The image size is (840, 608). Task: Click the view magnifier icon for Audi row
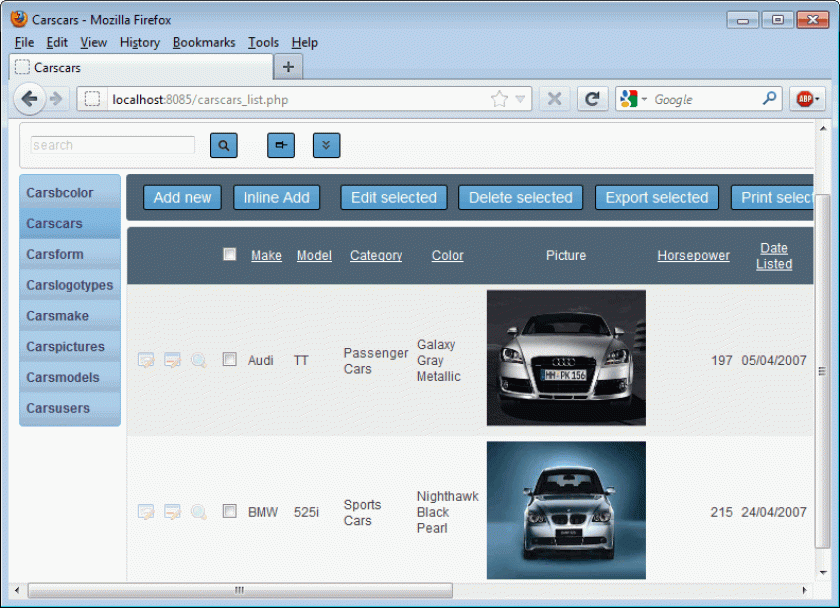pyautogui.click(x=198, y=360)
